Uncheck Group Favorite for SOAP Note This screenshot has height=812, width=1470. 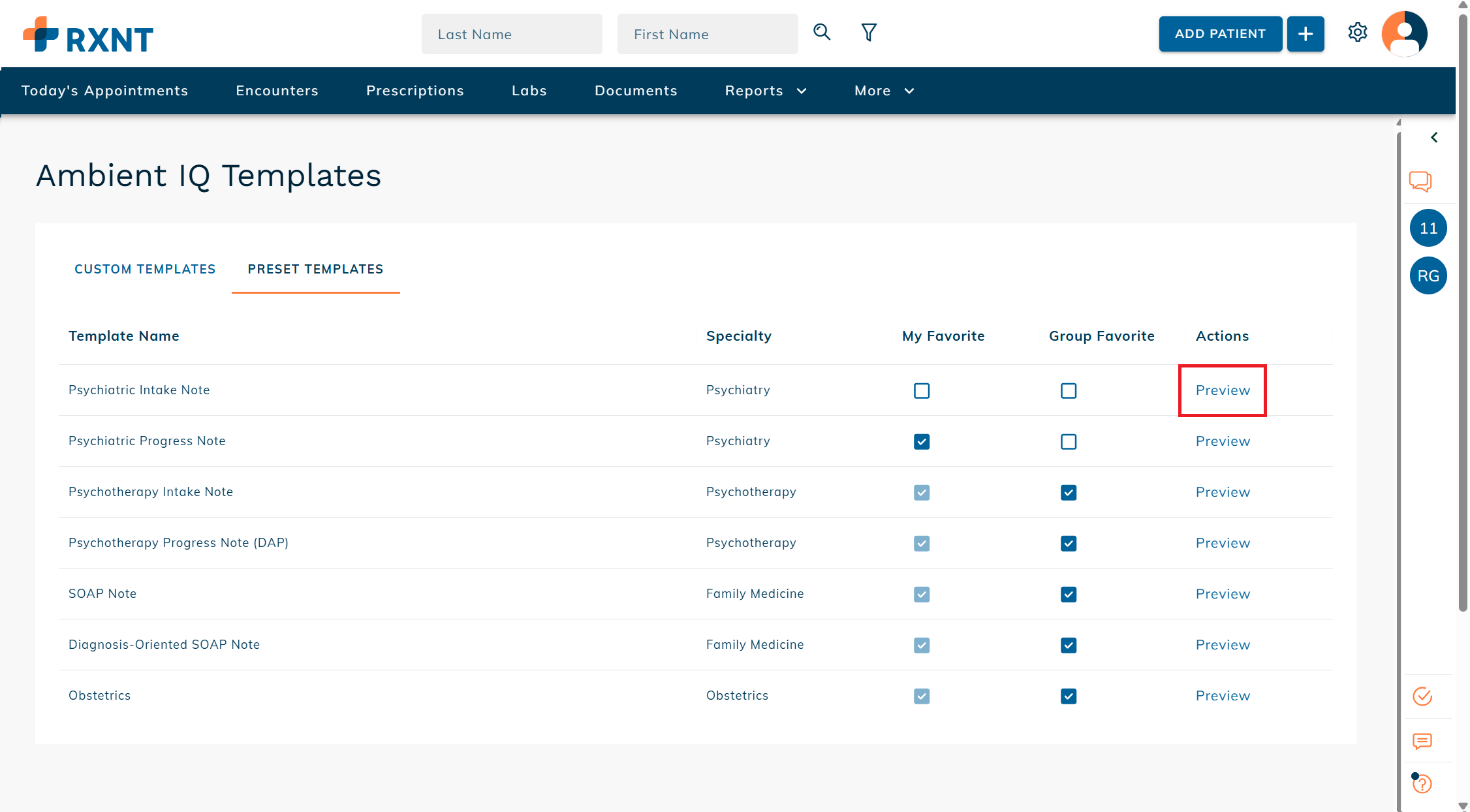tap(1069, 595)
